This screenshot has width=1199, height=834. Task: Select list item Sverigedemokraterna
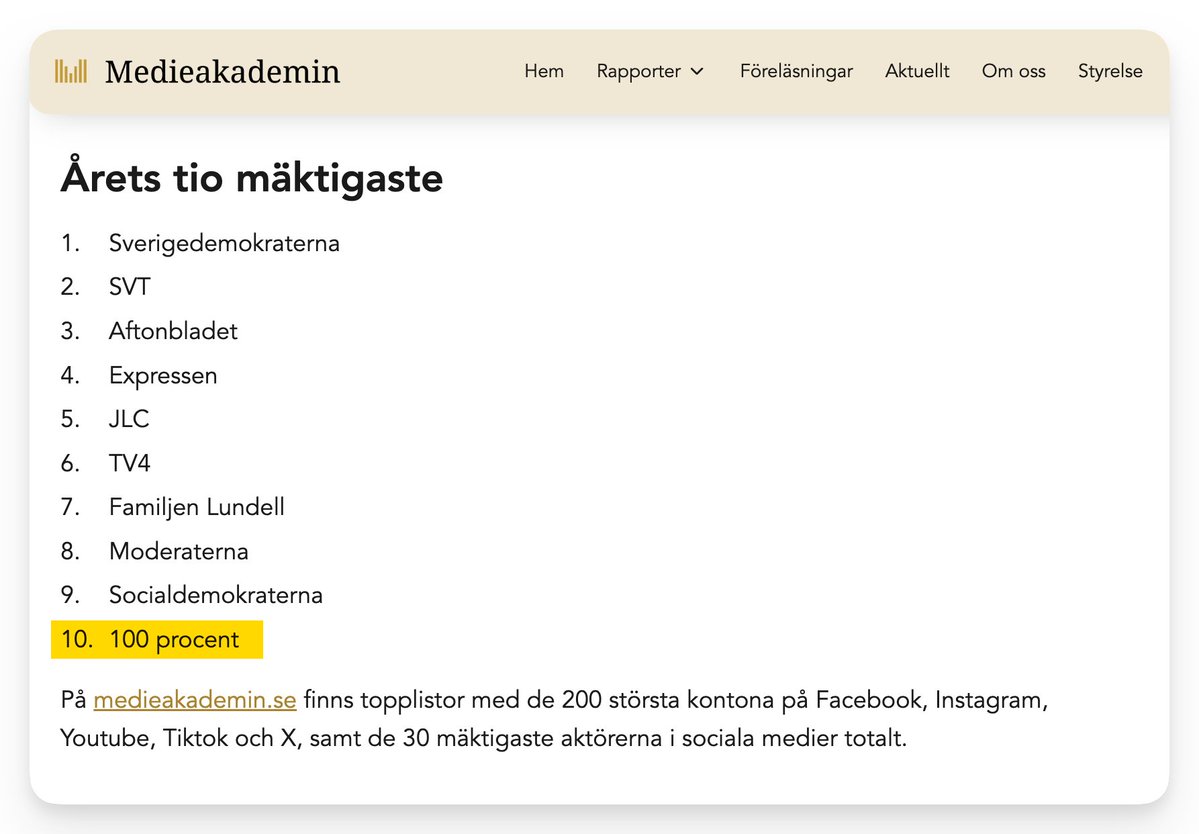click(224, 243)
